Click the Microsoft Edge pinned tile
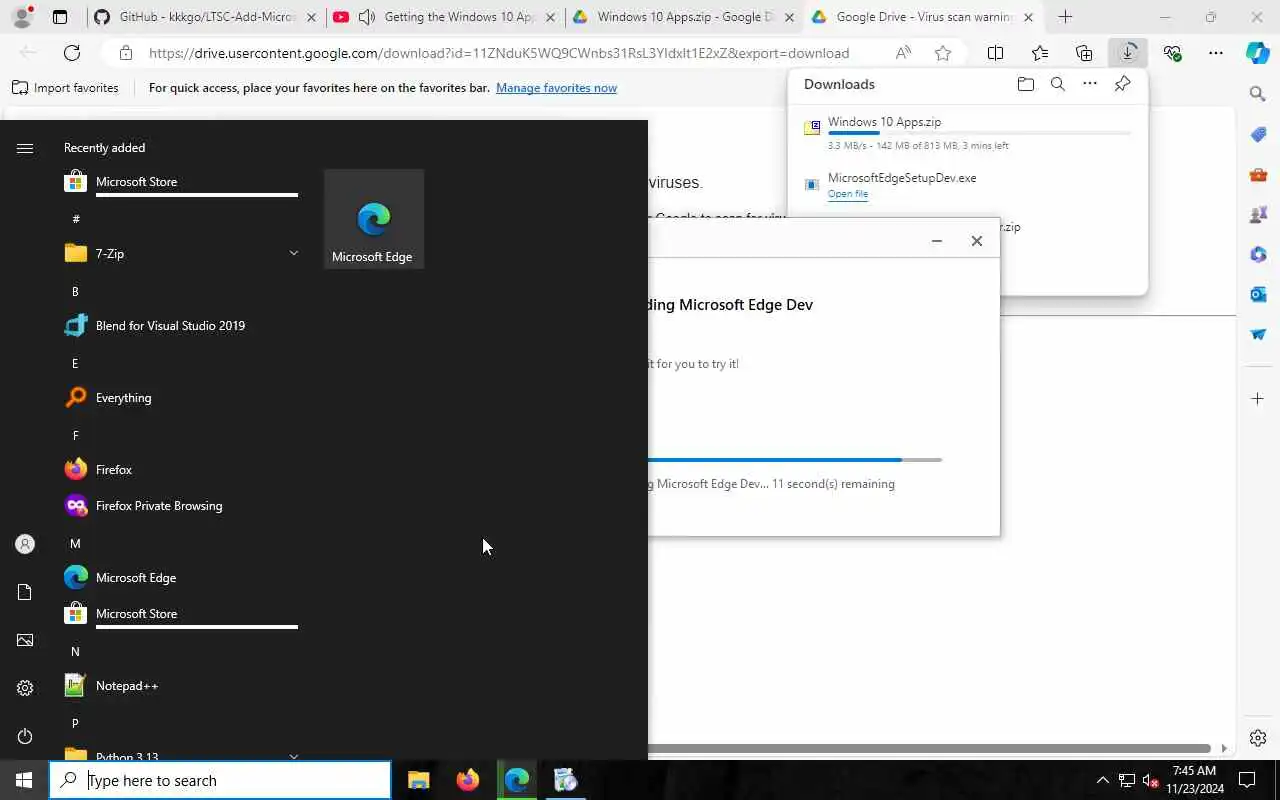 click(x=374, y=219)
